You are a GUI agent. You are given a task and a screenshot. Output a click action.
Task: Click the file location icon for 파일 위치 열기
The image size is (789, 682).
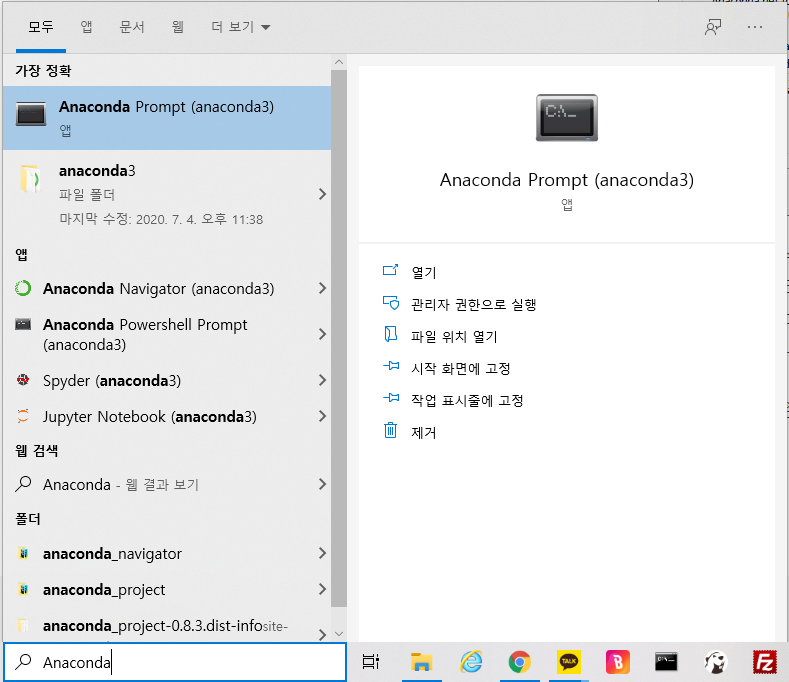click(390, 334)
